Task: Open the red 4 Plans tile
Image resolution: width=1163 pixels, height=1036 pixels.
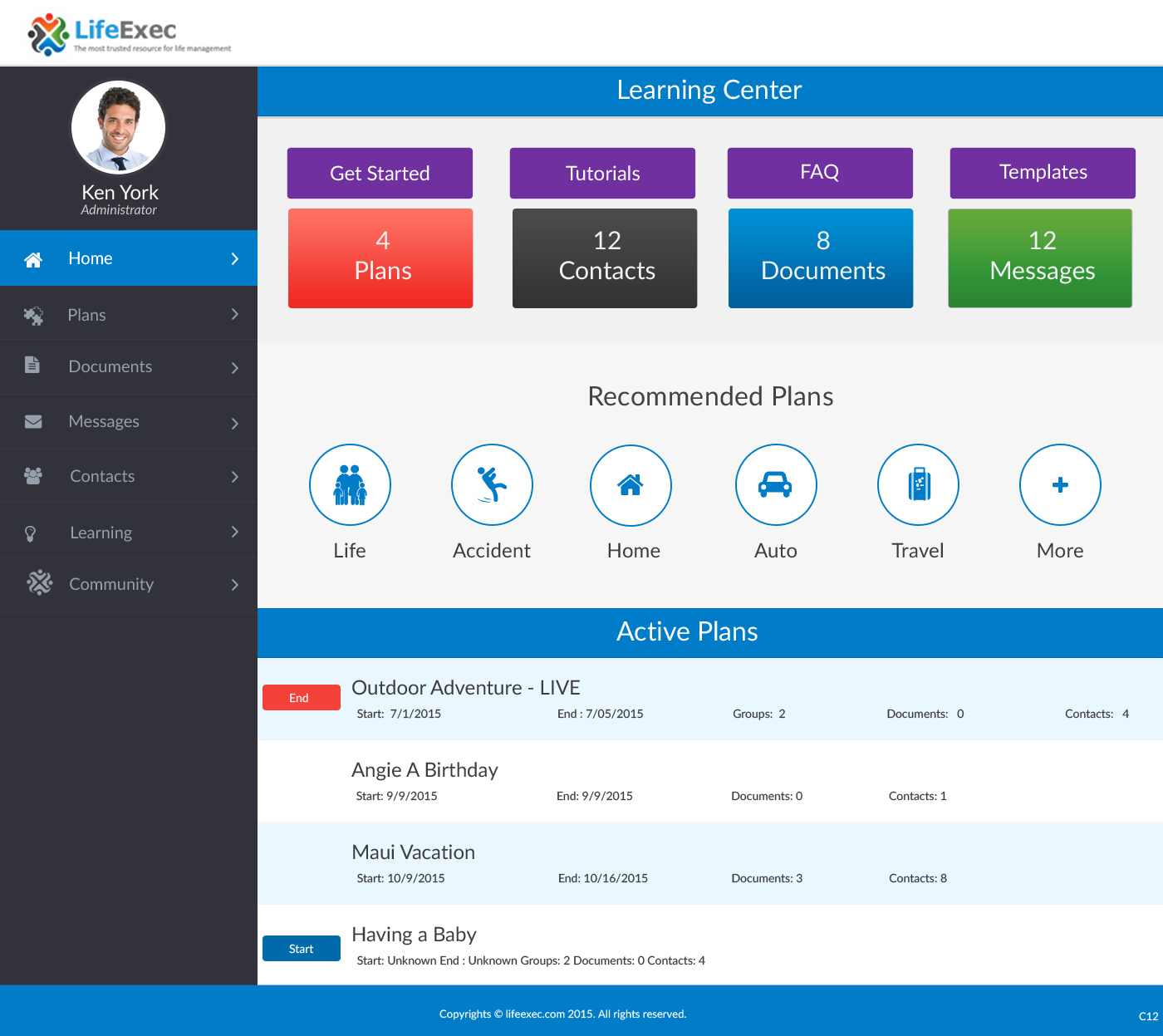Action: click(x=380, y=258)
